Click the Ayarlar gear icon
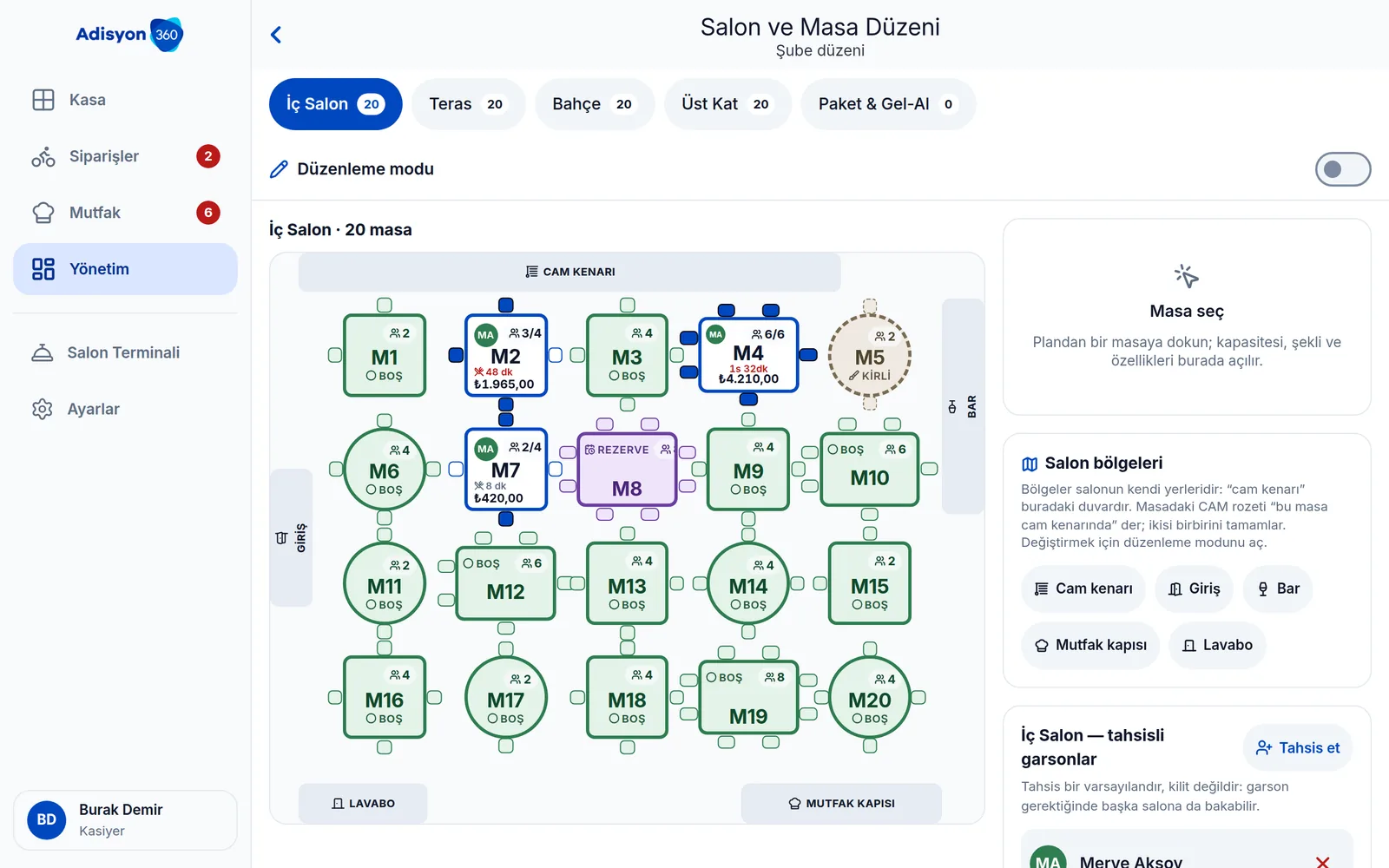1389x868 pixels. point(43,409)
